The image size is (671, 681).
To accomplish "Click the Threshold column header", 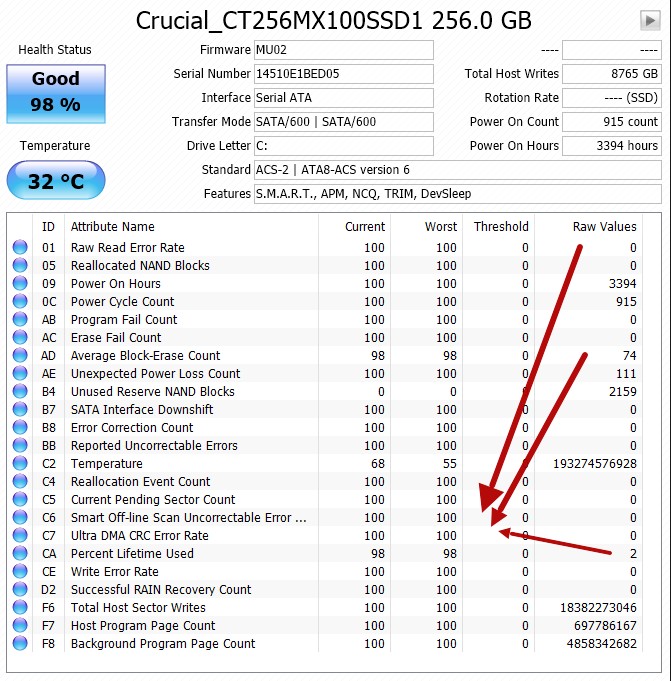I will [x=499, y=227].
